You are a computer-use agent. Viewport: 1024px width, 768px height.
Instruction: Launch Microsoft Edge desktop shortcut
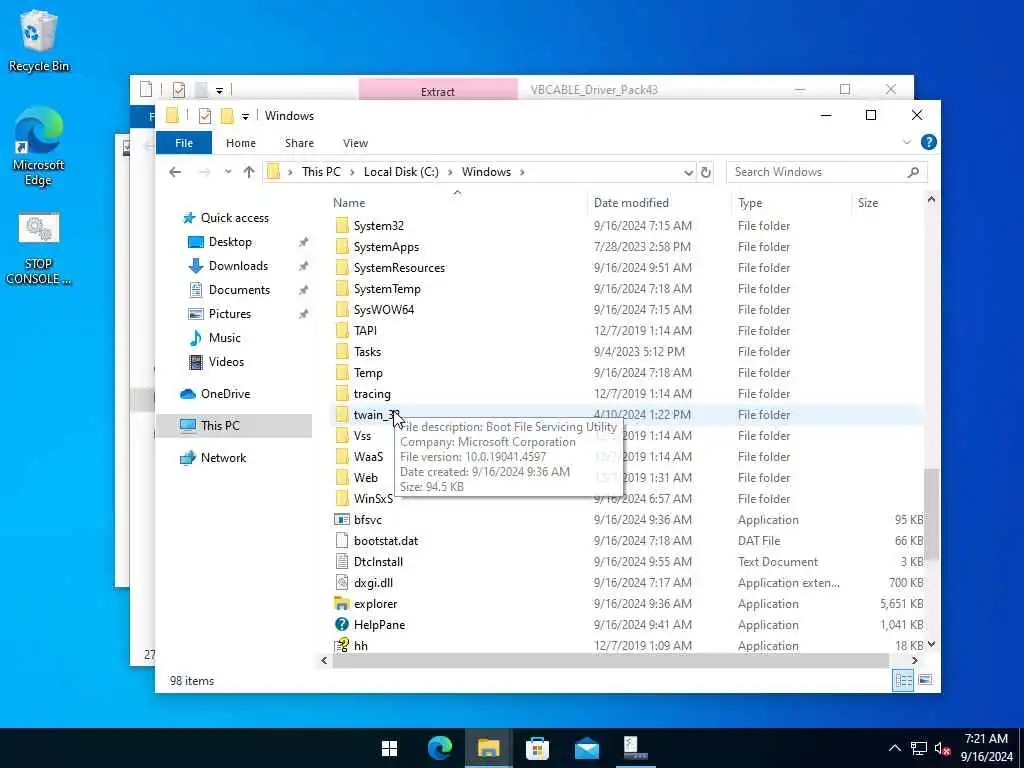[39, 147]
